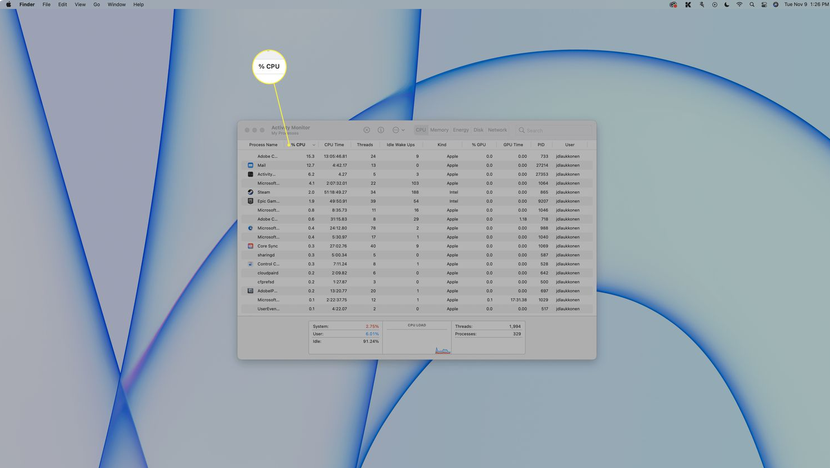Switch to the CPU tab
Image resolution: width=830 pixels, height=468 pixels.
click(421, 130)
